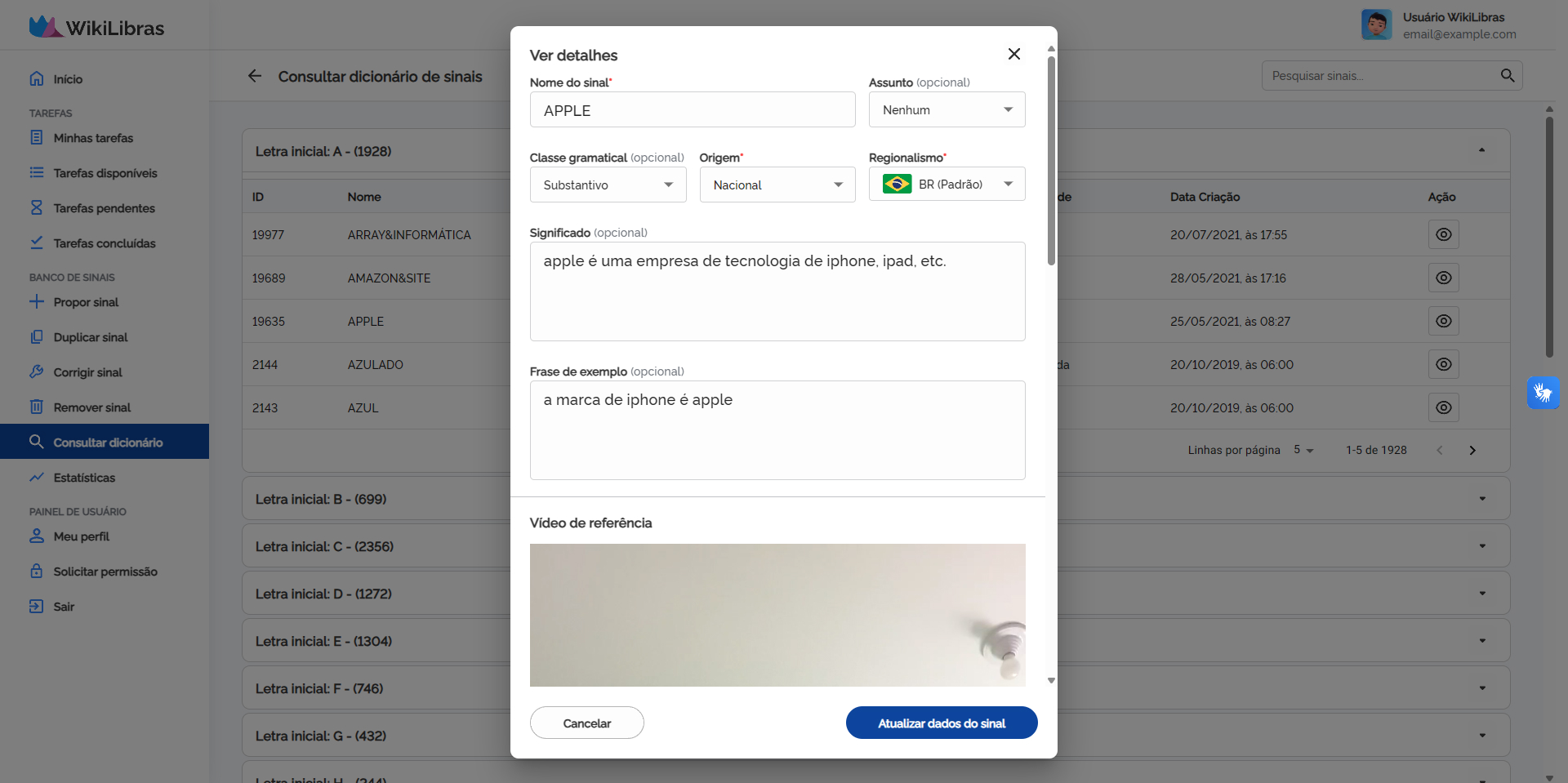The image size is (1568, 783).
Task: Open the VLibras accessibility widget
Action: 1543,393
